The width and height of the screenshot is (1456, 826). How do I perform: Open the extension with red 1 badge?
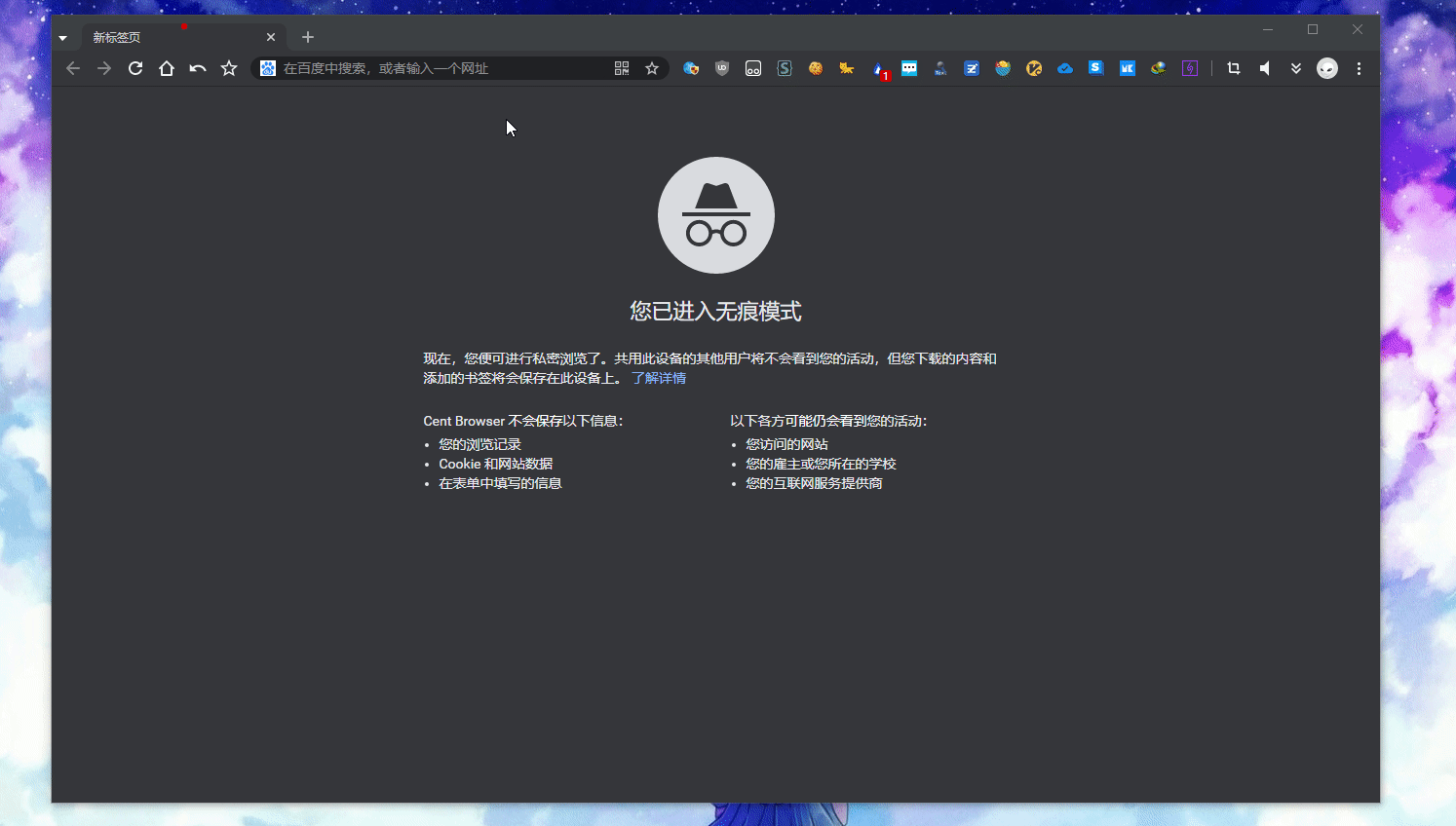click(880, 70)
